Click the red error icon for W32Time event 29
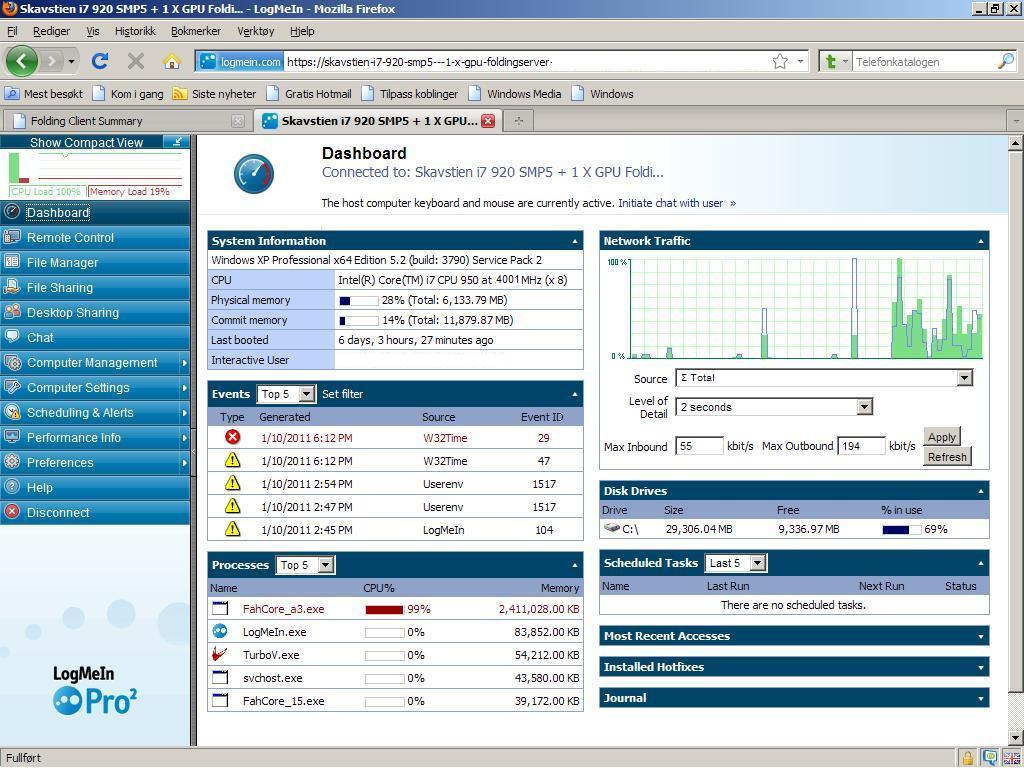The image size is (1024, 768). (x=232, y=437)
